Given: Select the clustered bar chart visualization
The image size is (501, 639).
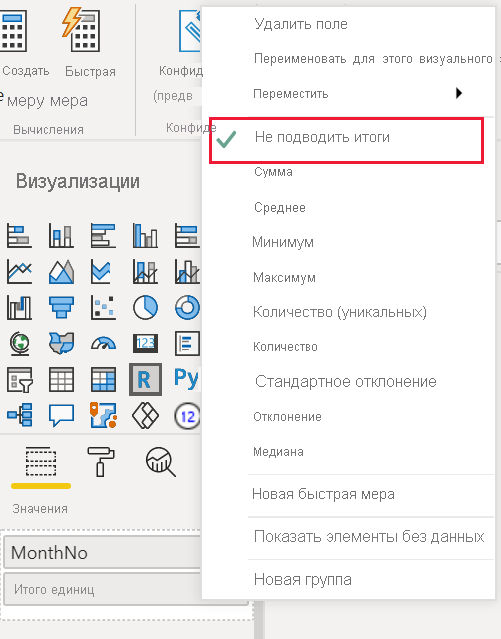Looking at the screenshot, I should click(103, 236).
